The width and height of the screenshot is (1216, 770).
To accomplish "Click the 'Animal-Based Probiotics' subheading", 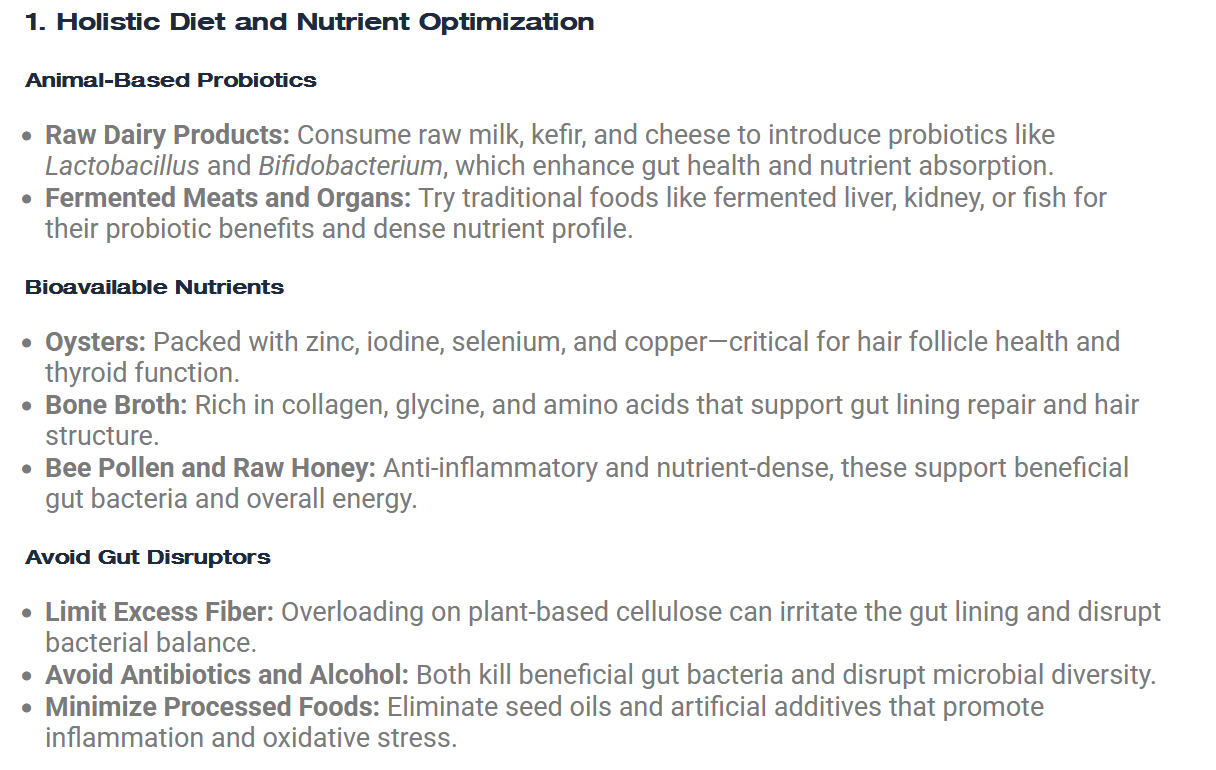I will 171,80.
